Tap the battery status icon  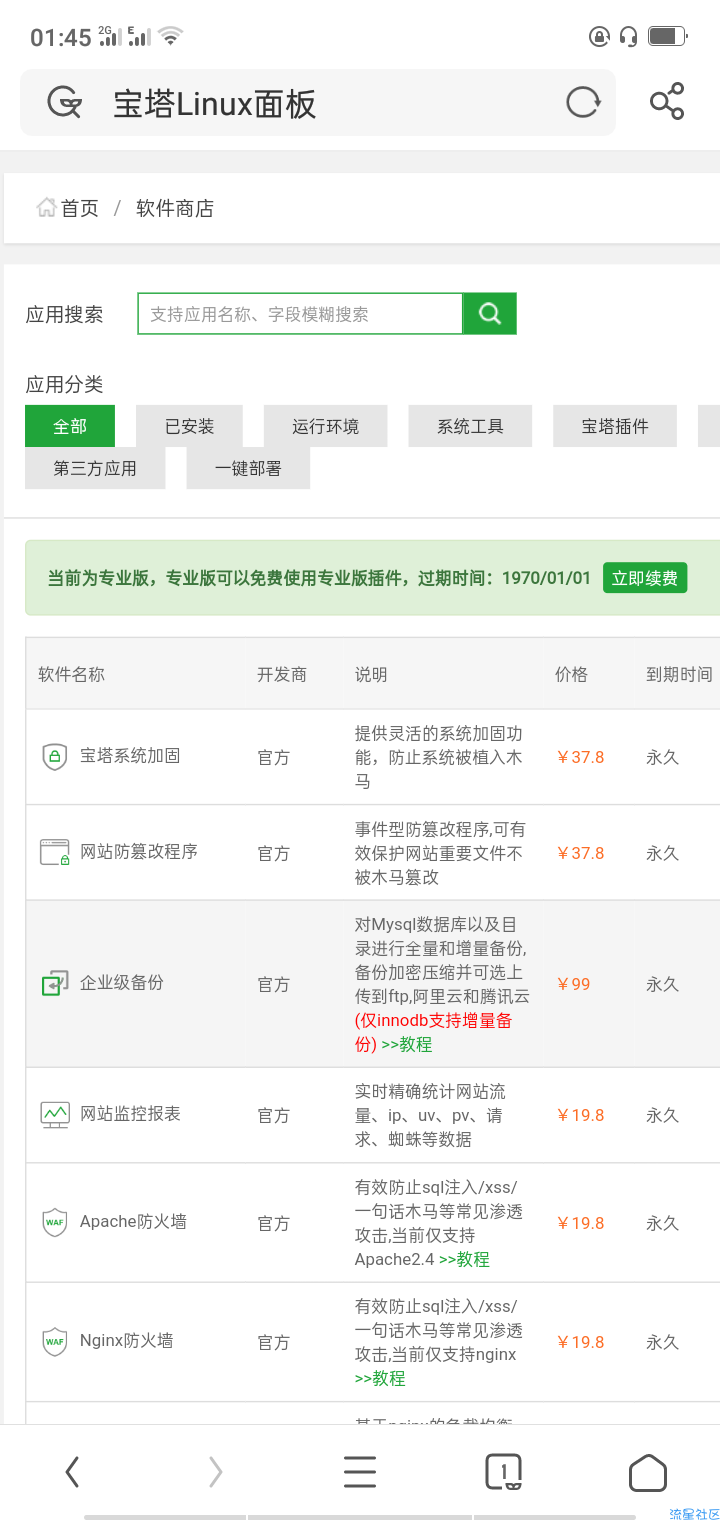[668, 37]
